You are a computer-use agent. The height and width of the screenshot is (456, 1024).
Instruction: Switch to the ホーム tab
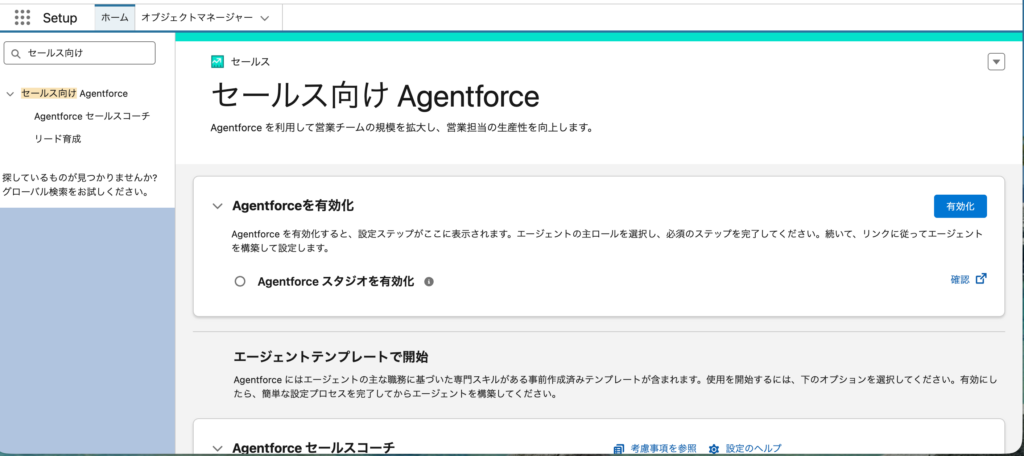click(x=114, y=18)
